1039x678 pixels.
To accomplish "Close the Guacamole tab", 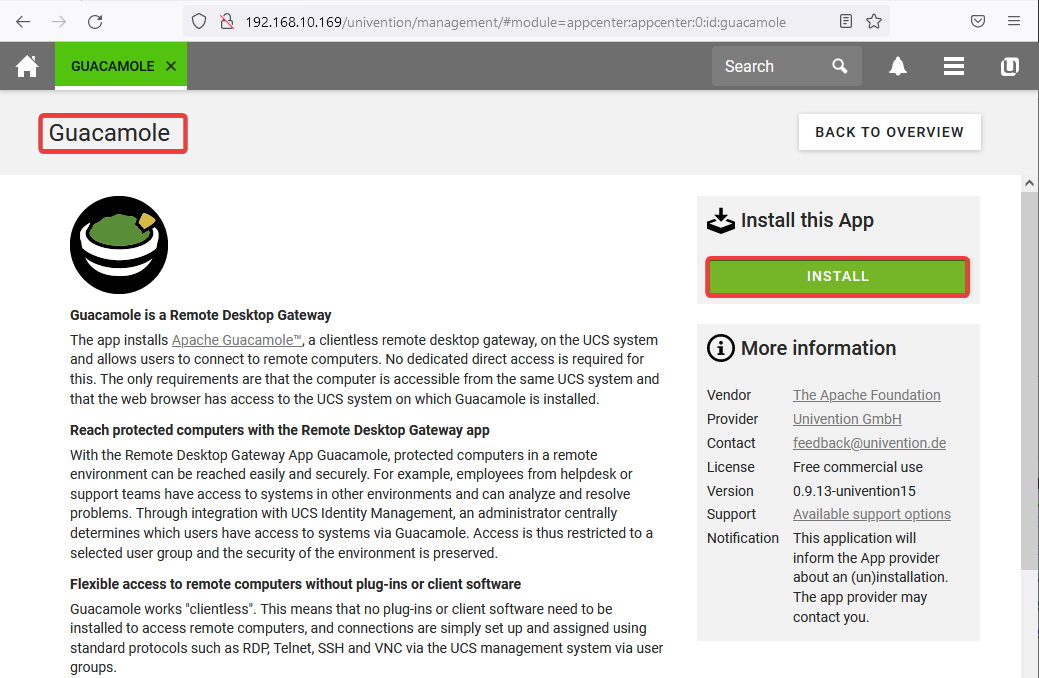I will 171,66.
